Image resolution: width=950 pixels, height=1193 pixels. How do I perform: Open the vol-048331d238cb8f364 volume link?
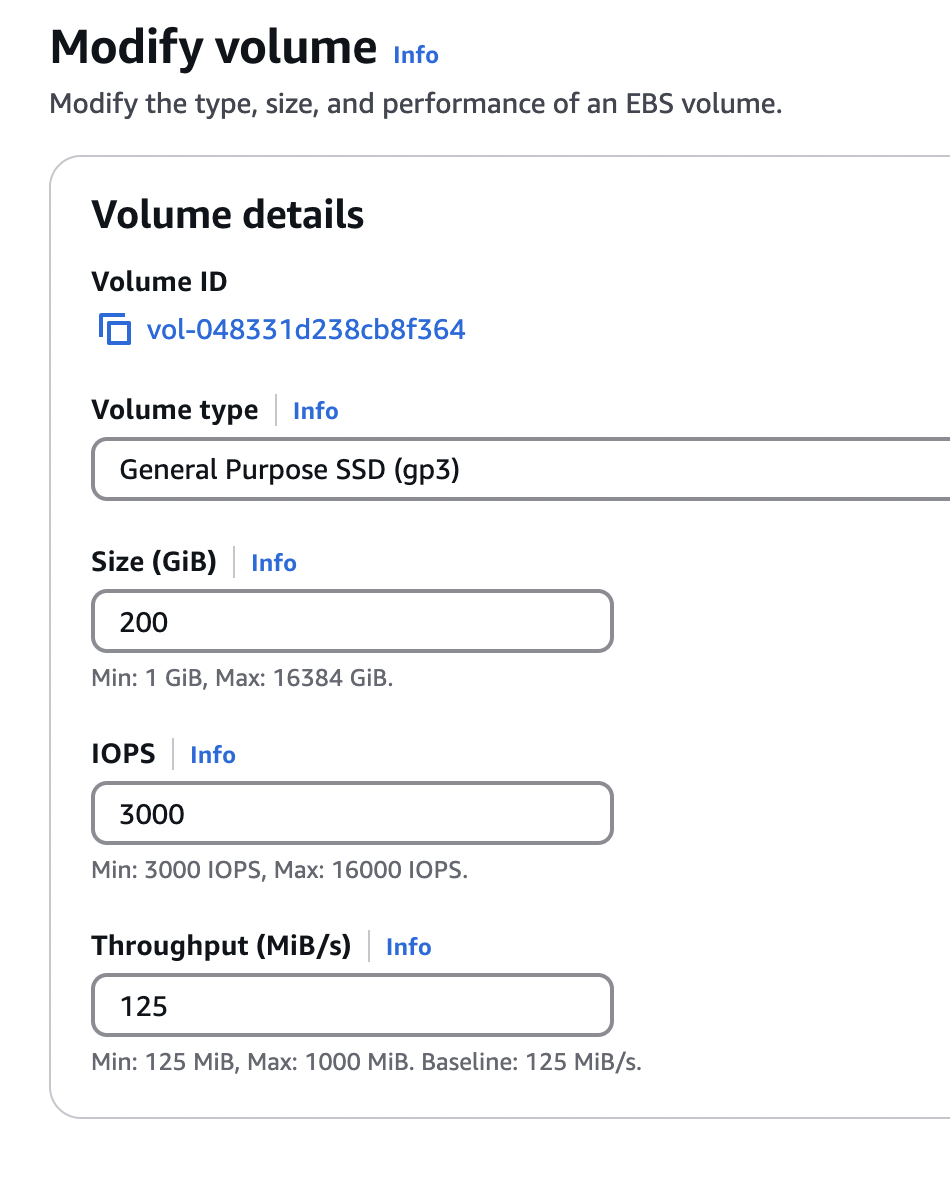(306, 329)
